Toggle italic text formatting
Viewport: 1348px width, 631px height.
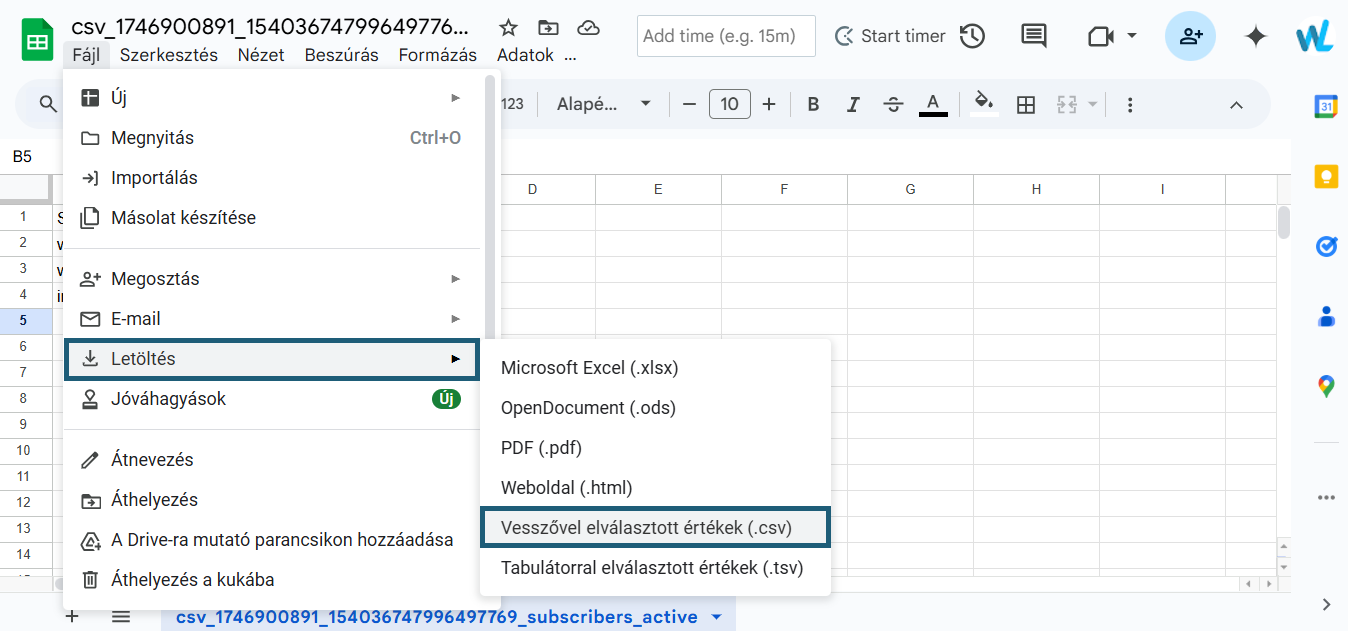pyautogui.click(x=853, y=104)
